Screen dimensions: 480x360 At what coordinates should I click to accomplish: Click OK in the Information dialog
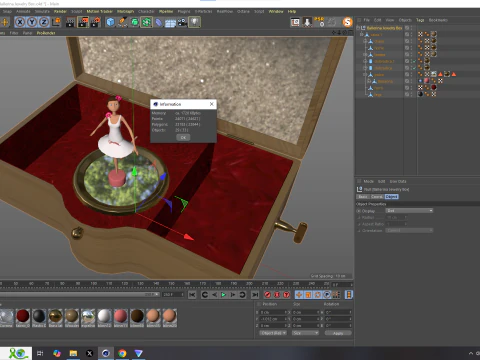point(183,137)
